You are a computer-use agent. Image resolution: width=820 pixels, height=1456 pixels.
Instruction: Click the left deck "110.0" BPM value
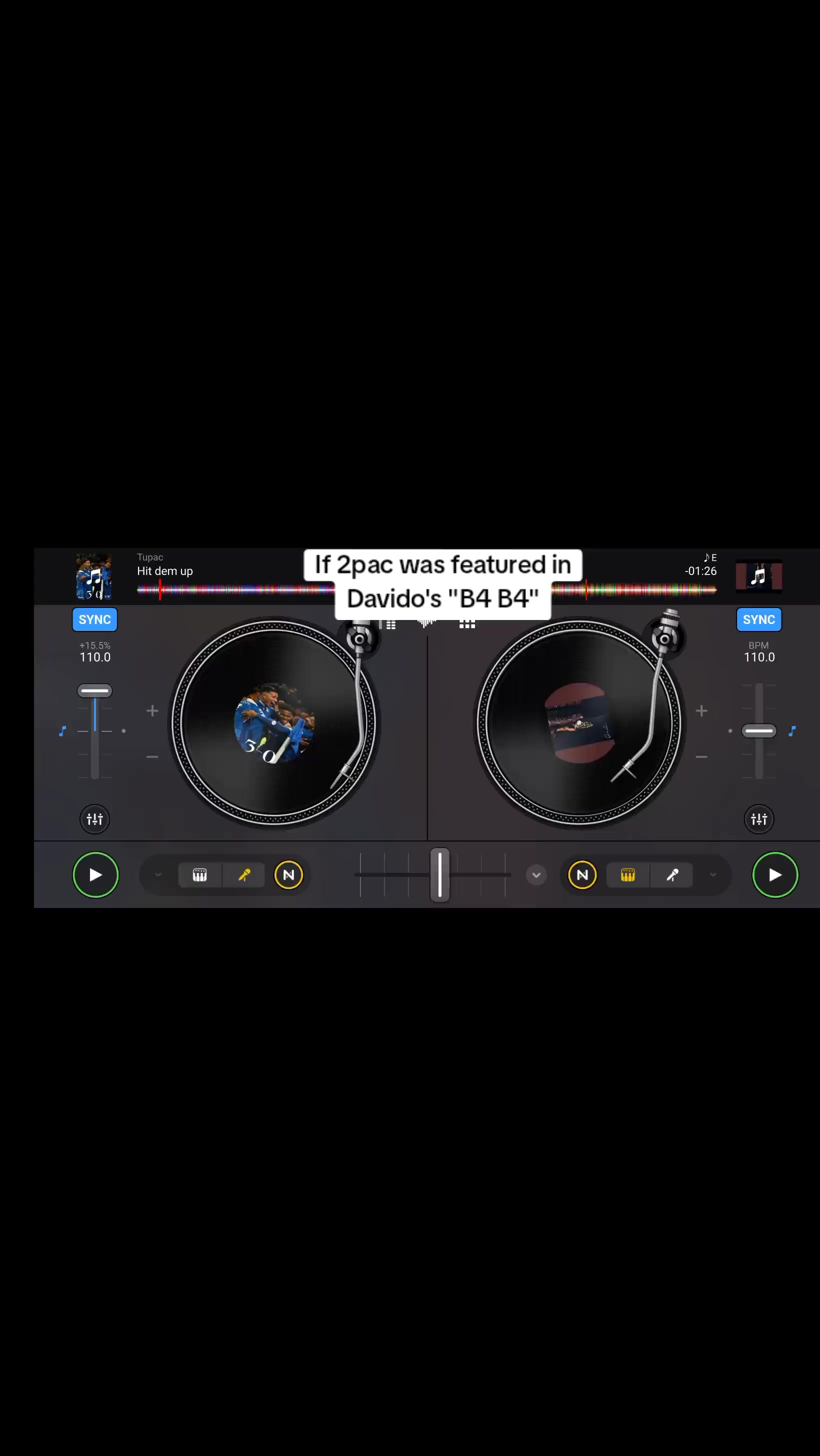tap(95, 657)
